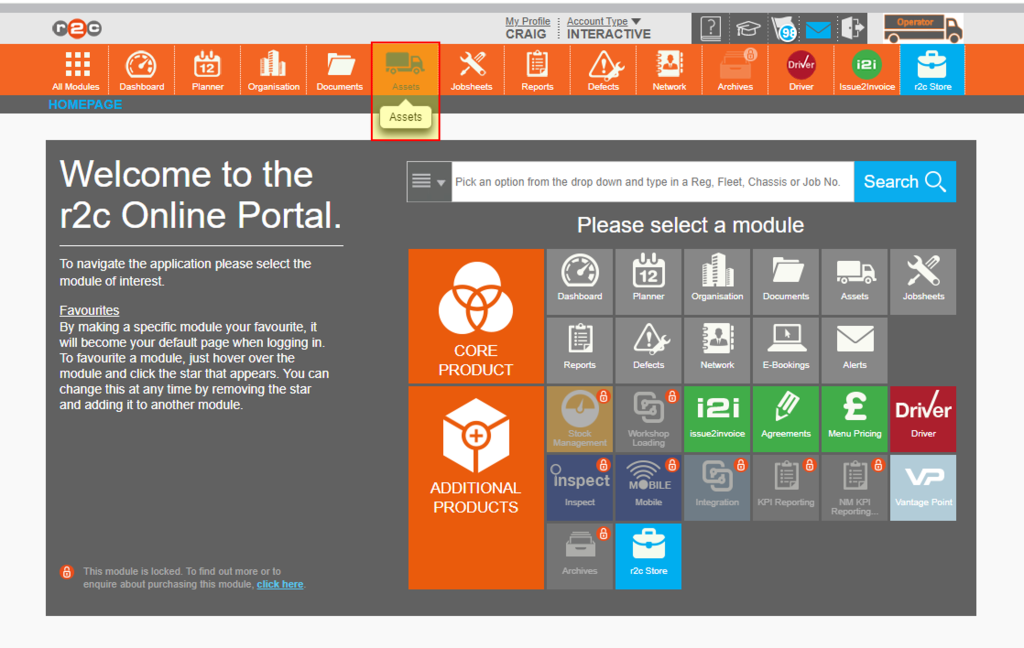Screen dimensions: 1024x648
Task: Click the locked Archives item in the top bar
Action: pyautogui.click(x=735, y=70)
